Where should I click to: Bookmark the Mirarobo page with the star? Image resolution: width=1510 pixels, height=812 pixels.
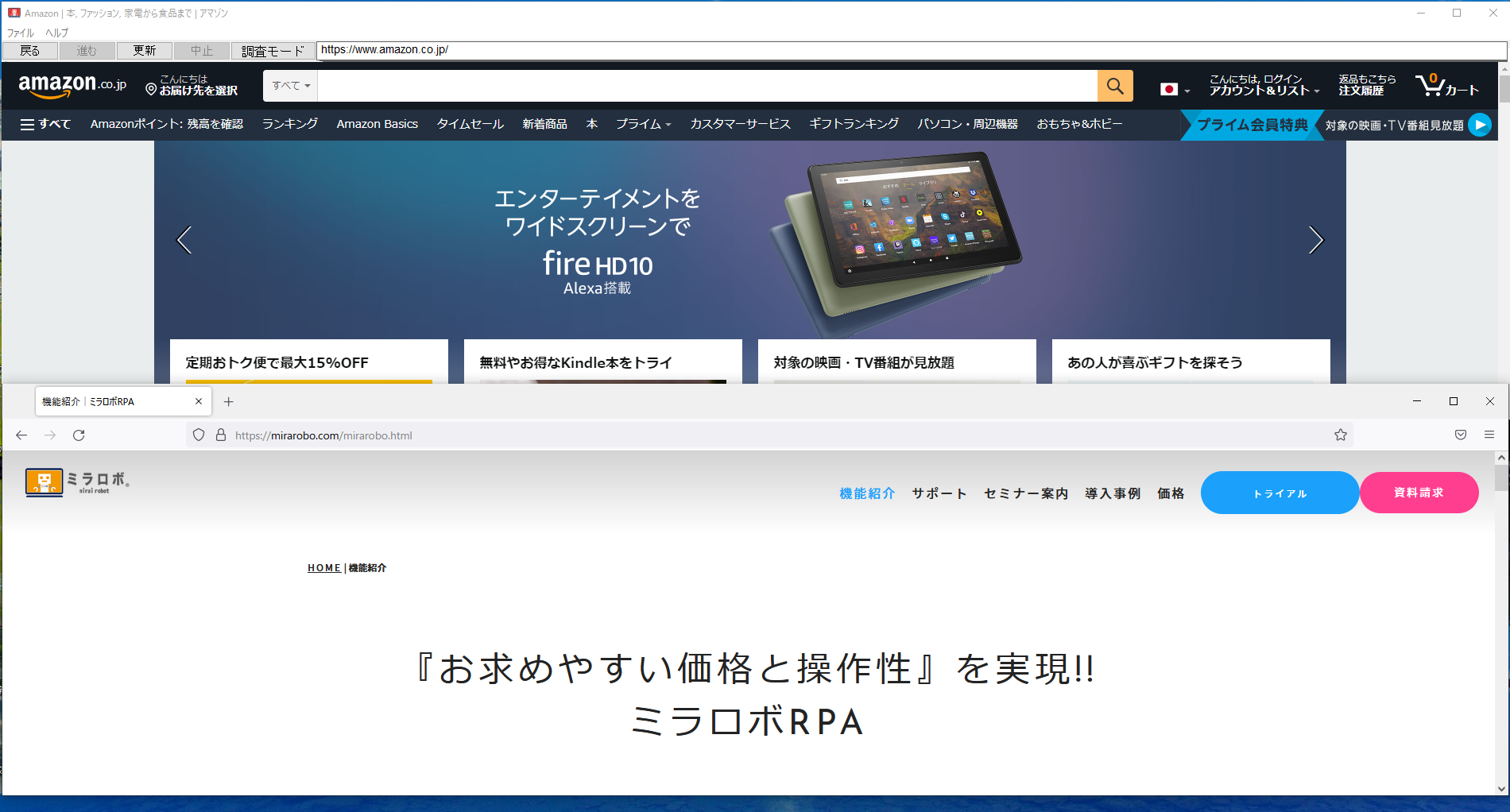point(1341,435)
